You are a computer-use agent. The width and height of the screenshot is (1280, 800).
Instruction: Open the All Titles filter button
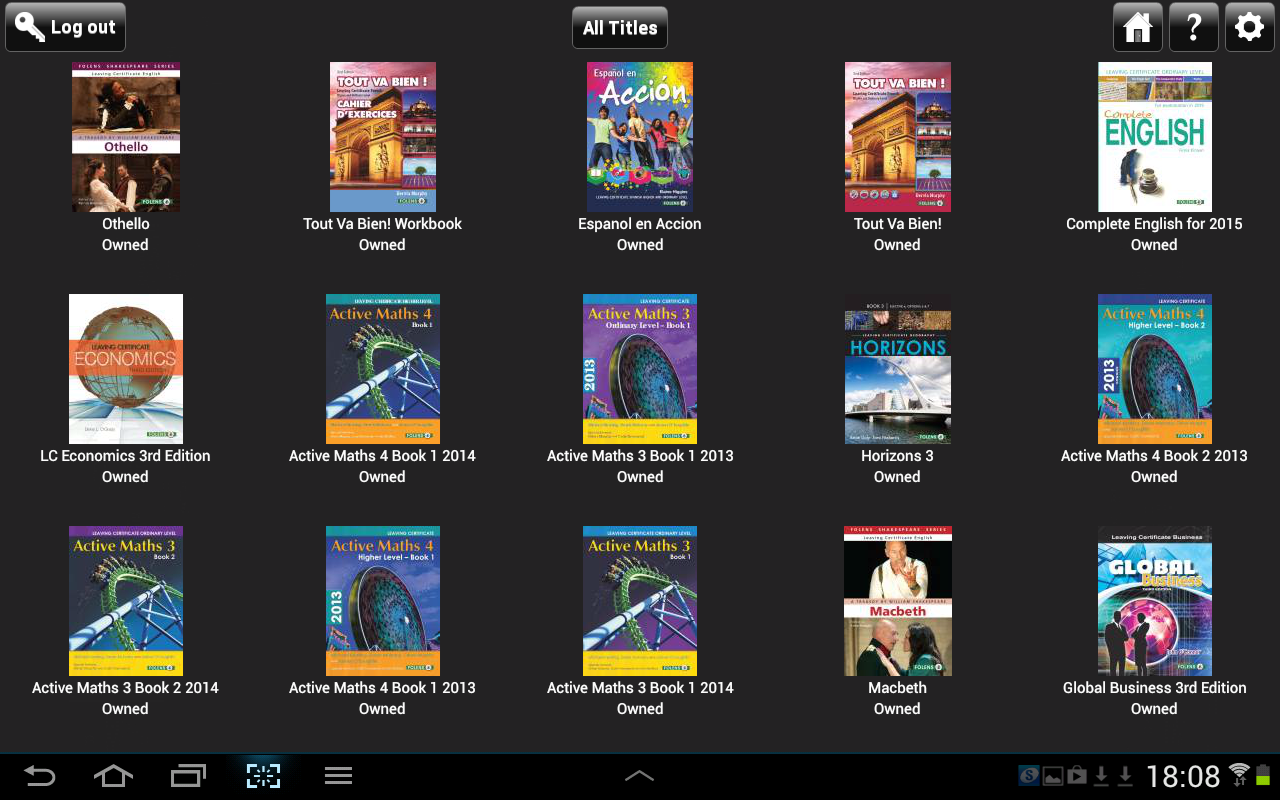point(620,28)
